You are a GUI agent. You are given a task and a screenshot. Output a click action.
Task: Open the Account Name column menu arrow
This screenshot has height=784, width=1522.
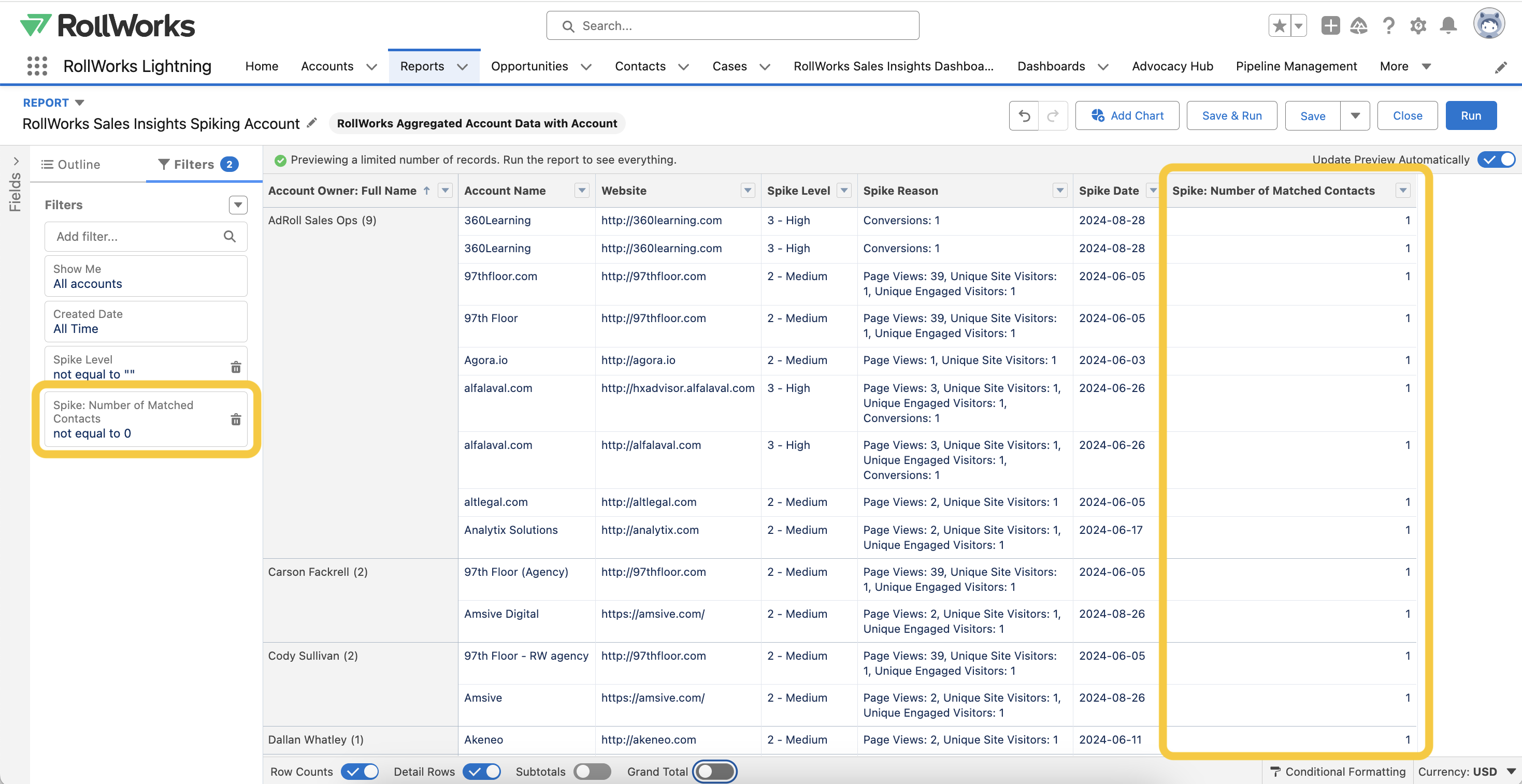pos(582,190)
